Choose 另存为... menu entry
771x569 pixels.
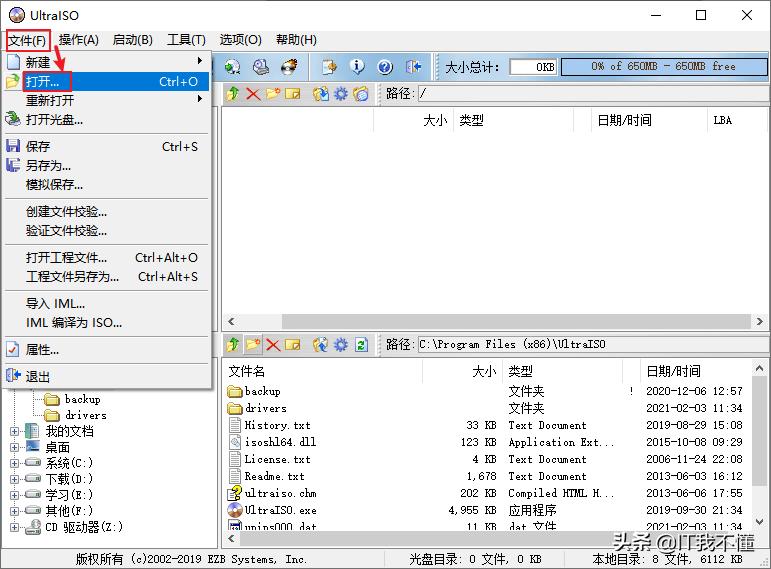point(107,166)
